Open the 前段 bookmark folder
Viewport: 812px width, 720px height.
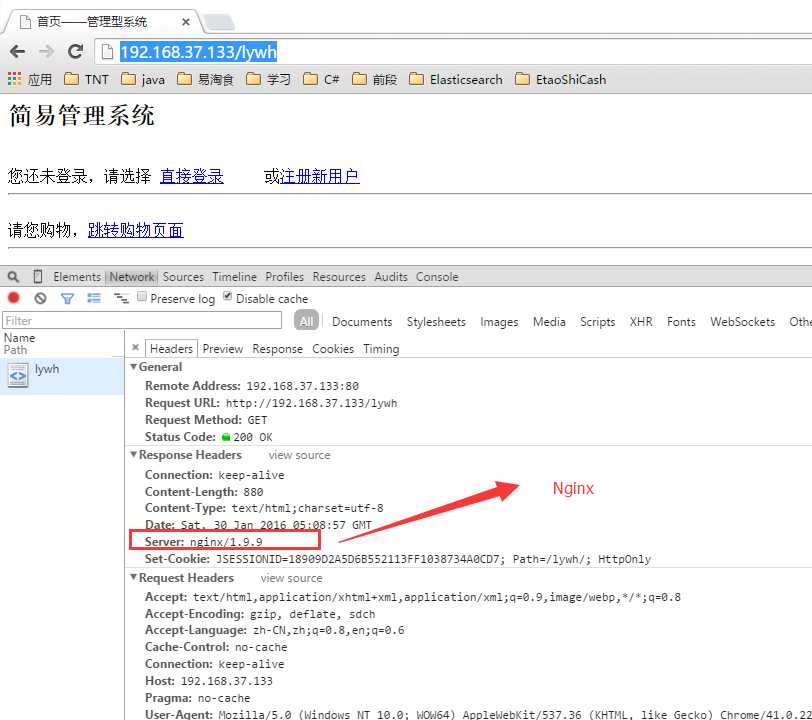(x=374, y=79)
